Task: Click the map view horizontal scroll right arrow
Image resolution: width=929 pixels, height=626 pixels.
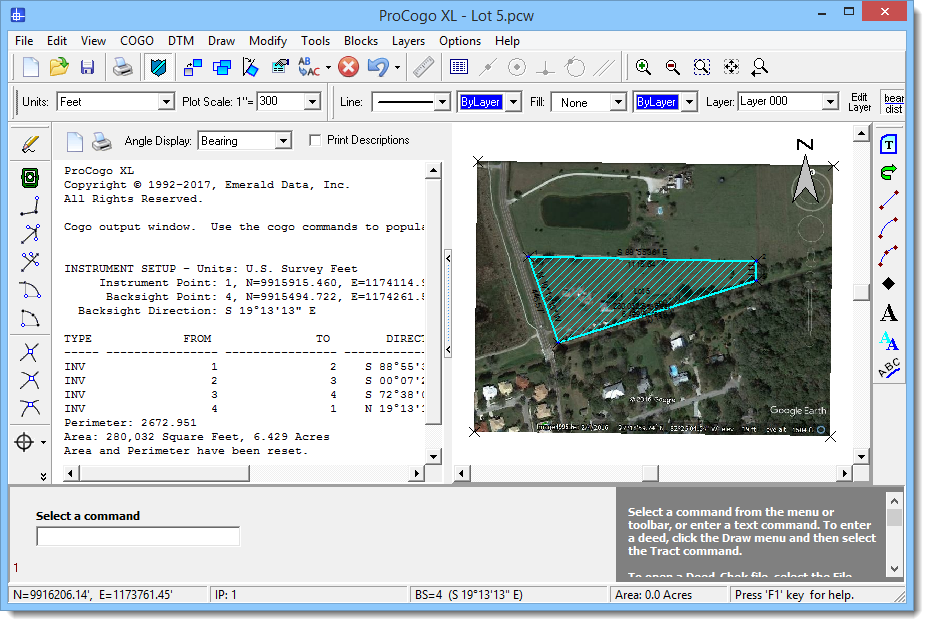Action: point(844,473)
